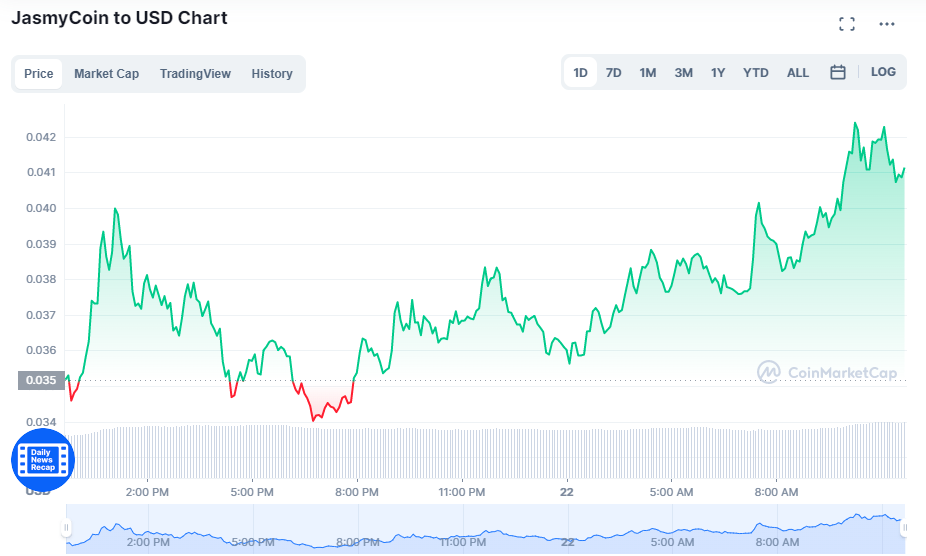Open the fullscreen chart view icon
This screenshot has height=556, width=926.
[847, 24]
